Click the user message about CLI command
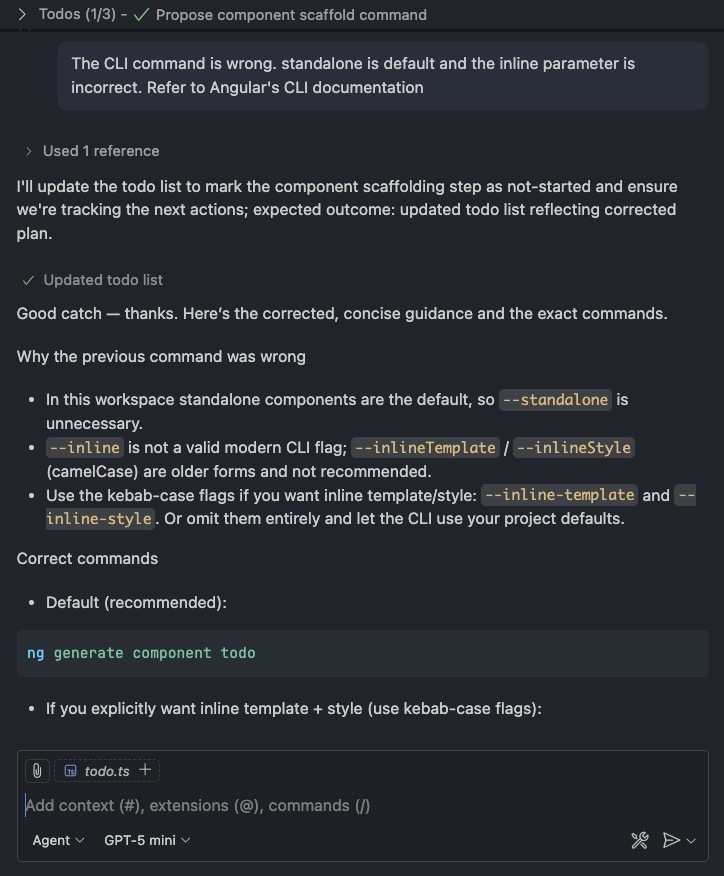The image size is (724, 876). (x=353, y=76)
